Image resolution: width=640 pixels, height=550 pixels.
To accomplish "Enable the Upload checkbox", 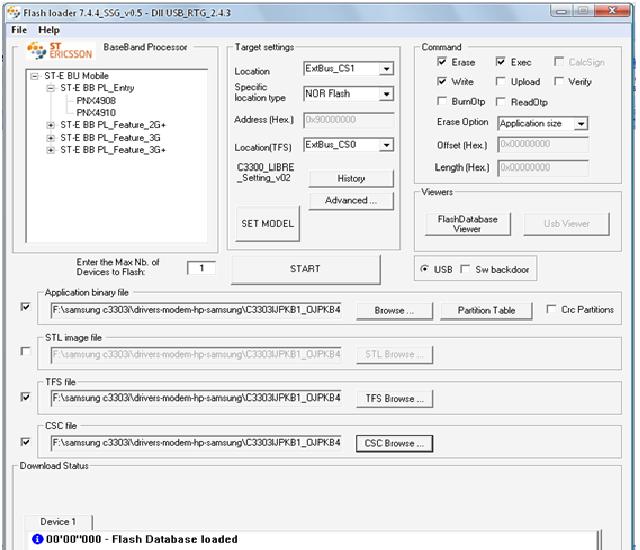I will pos(500,81).
